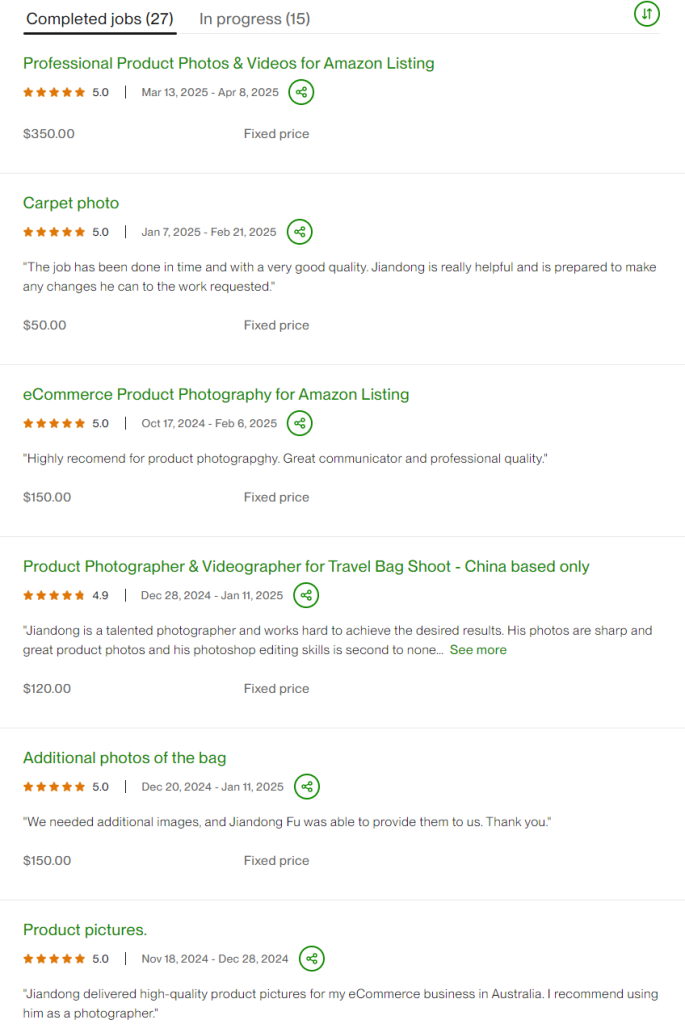This screenshot has height=1024, width=685.
Task: Share the Carpet photo job
Action: [299, 233]
